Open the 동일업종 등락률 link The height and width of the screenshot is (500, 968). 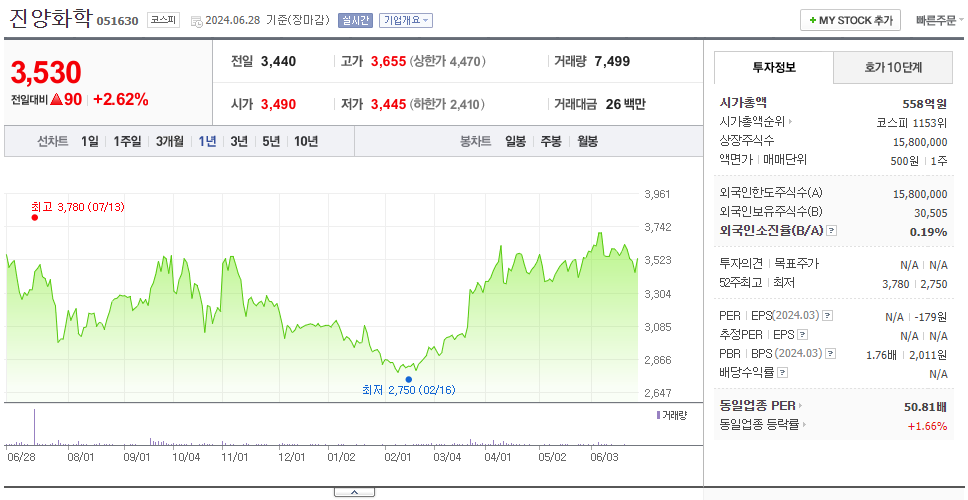click(759, 425)
